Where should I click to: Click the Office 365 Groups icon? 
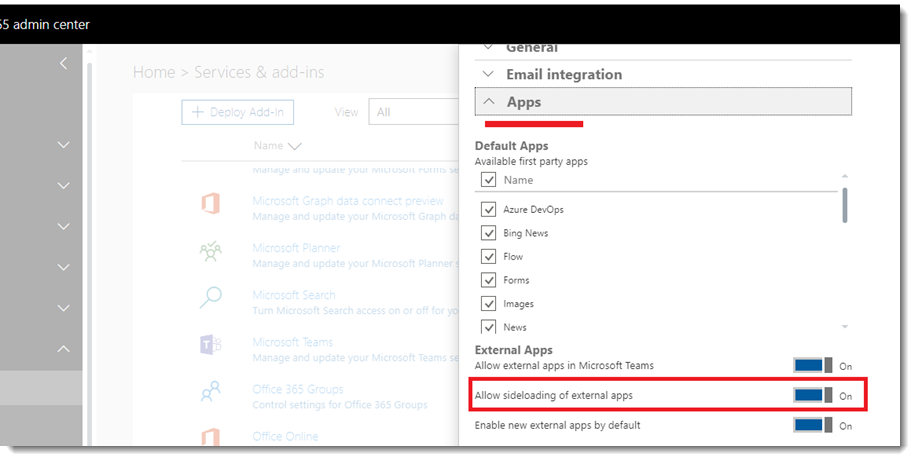click(210, 393)
